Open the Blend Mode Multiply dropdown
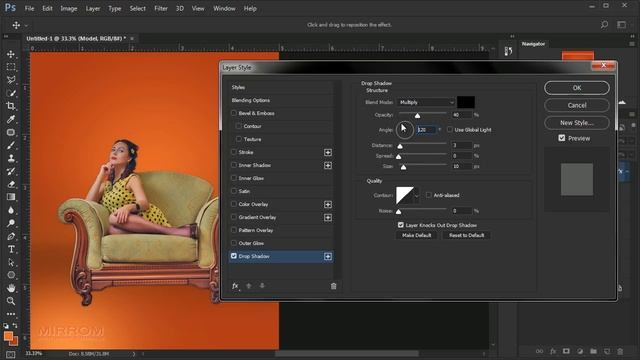This screenshot has width=640, height=360. point(426,102)
